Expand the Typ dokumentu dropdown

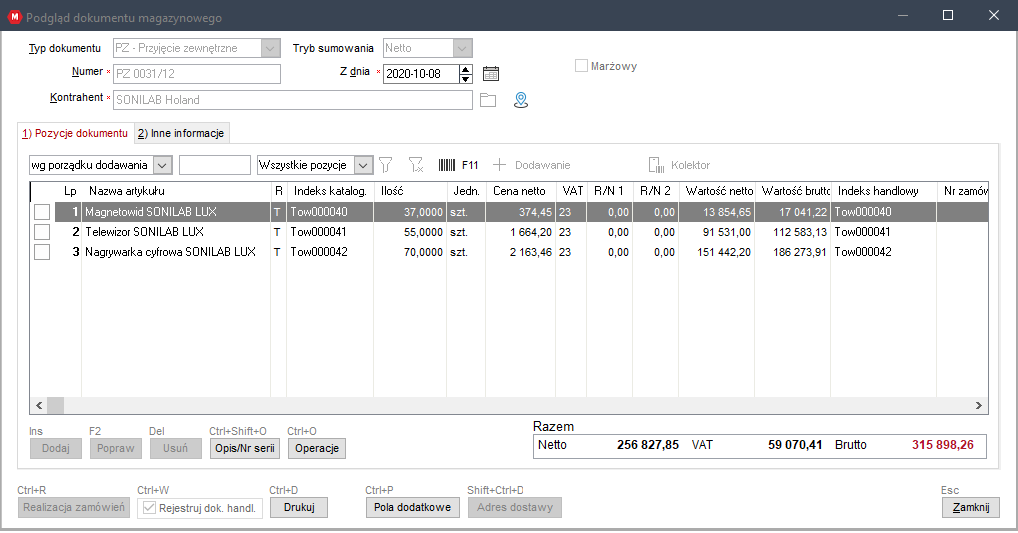271,48
